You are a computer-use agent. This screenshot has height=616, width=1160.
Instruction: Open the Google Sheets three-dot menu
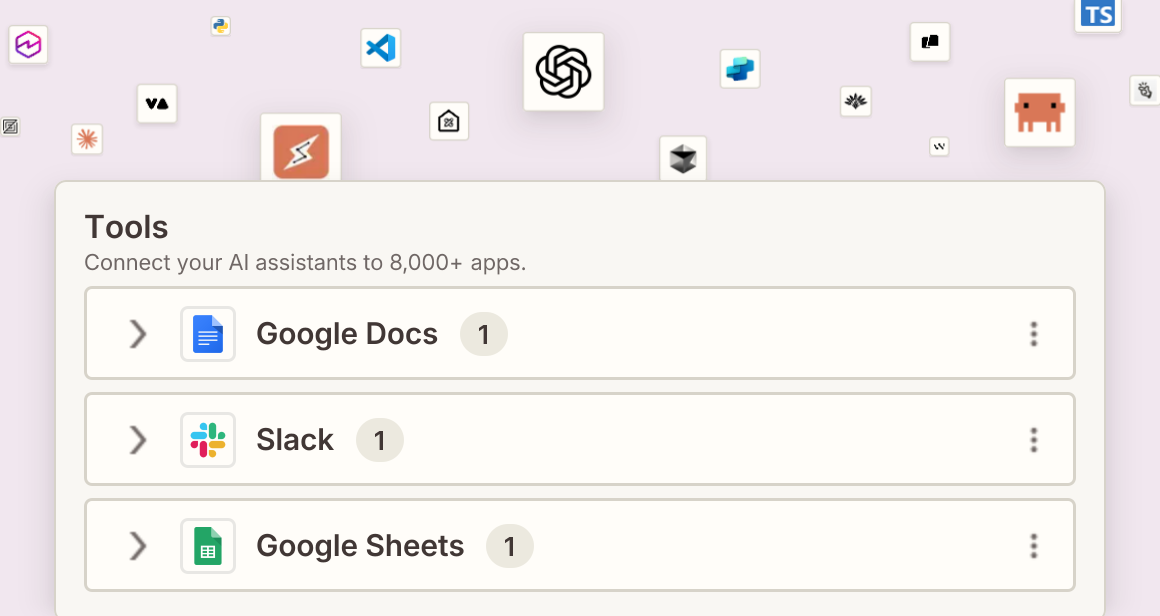pos(1033,546)
